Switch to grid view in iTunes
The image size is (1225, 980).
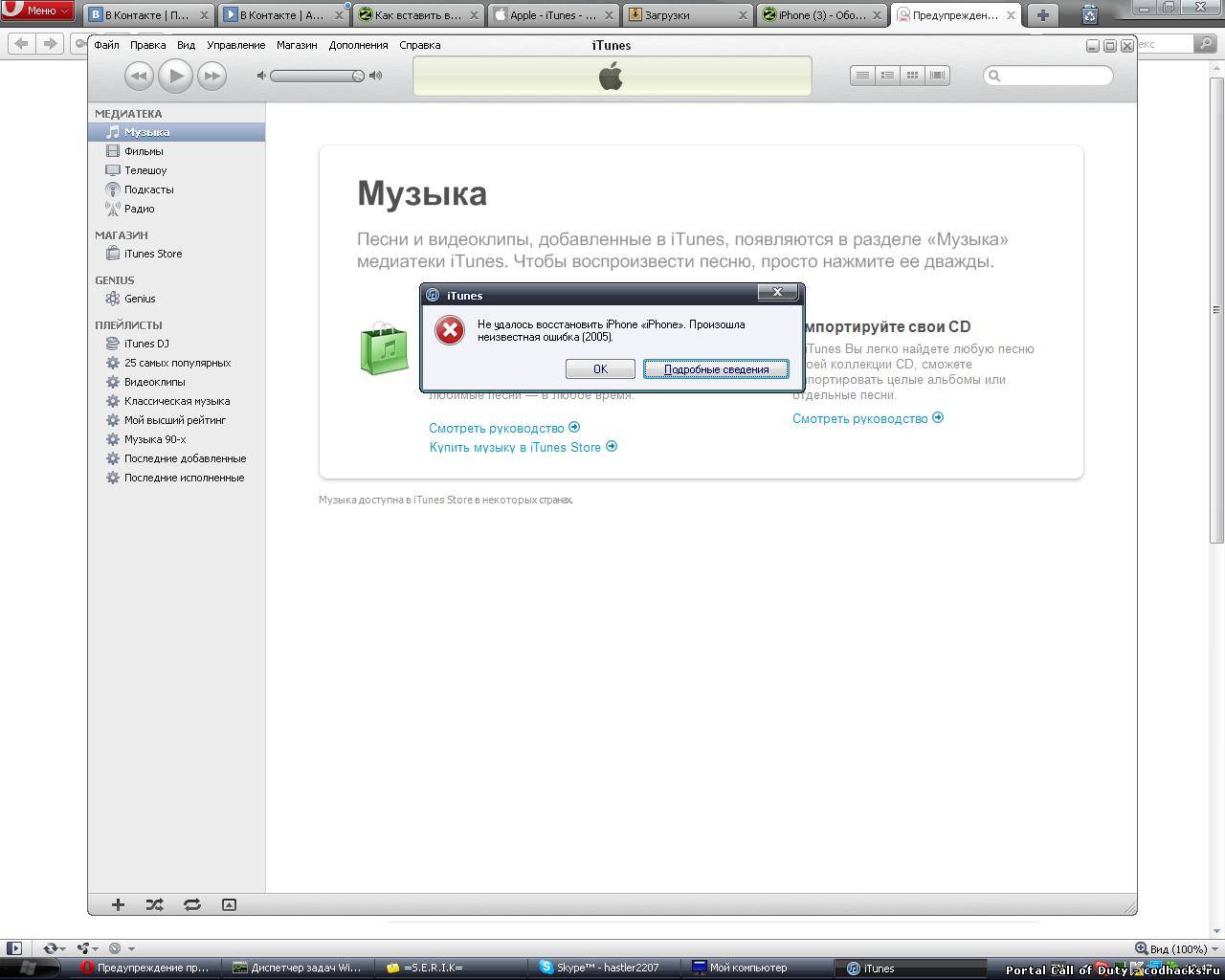[912, 76]
